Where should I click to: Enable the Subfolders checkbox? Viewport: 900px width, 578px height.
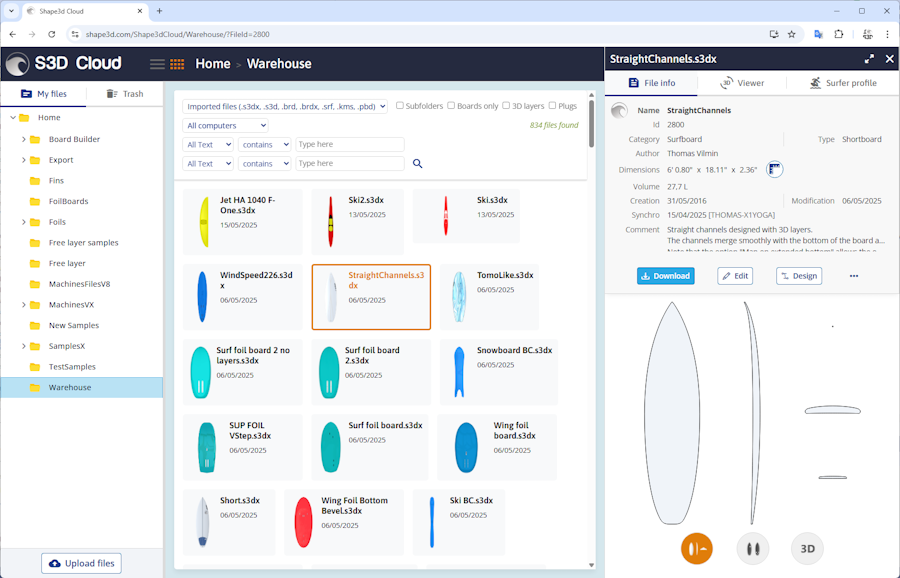(400, 106)
